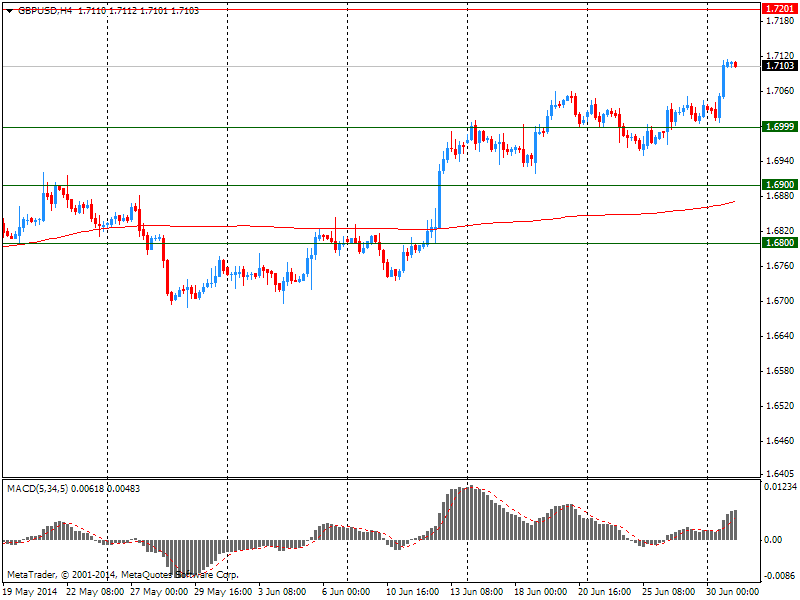
Task: Click the 20 Jun 16:00 time label
Action: coord(605,592)
